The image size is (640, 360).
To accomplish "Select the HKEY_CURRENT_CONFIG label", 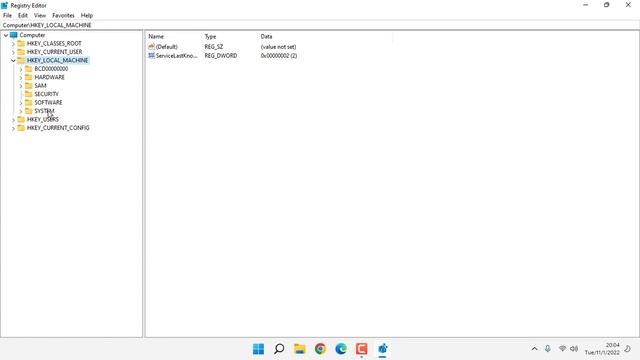I will pyautogui.click(x=58, y=128).
